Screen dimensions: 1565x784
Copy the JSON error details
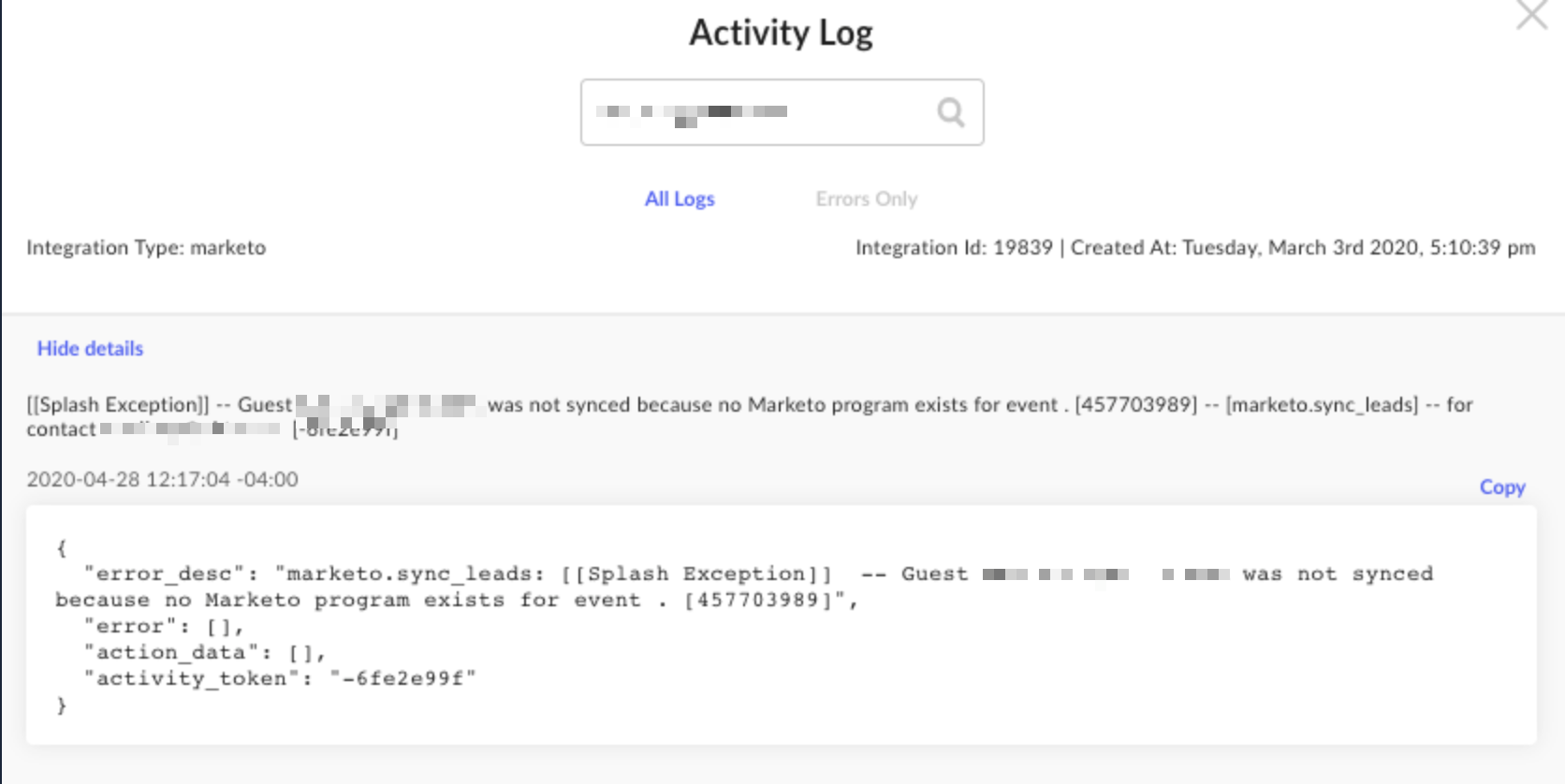pos(1502,486)
